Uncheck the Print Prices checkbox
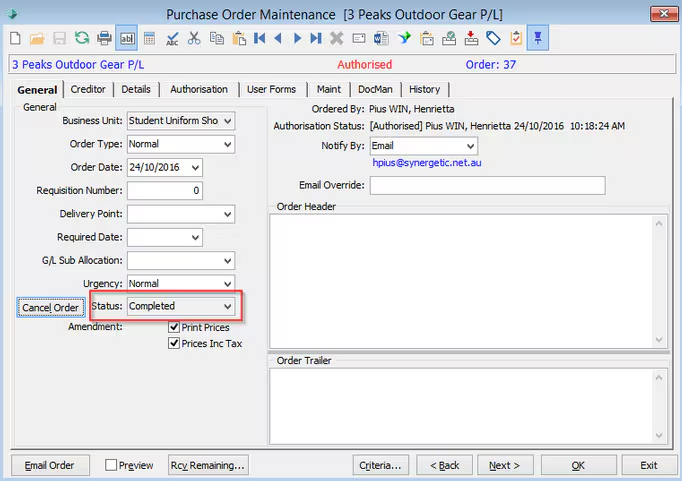This screenshot has width=682, height=481. click(x=174, y=327)
